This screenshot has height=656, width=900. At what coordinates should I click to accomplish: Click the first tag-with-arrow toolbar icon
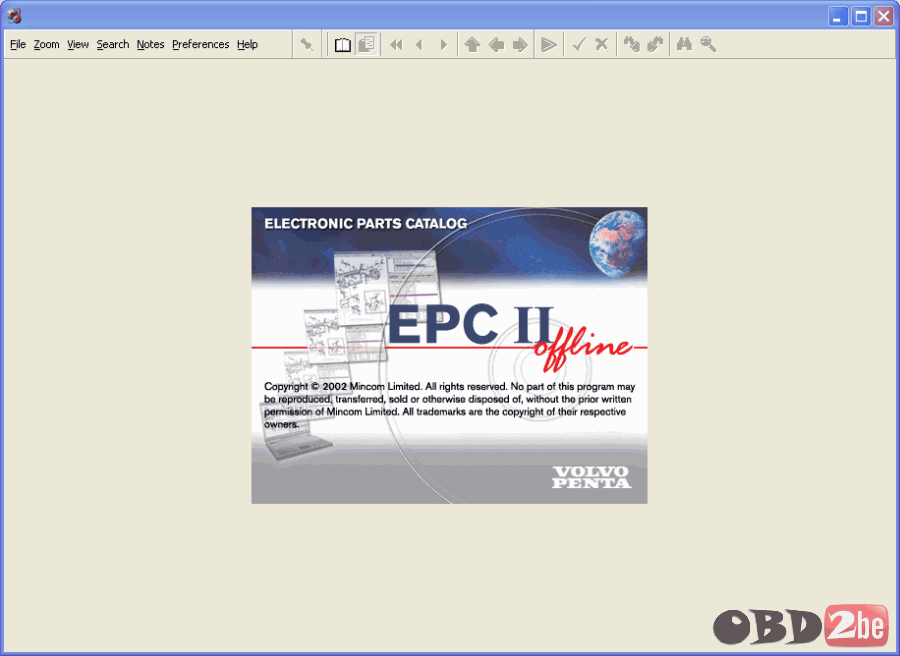point(631,44)
